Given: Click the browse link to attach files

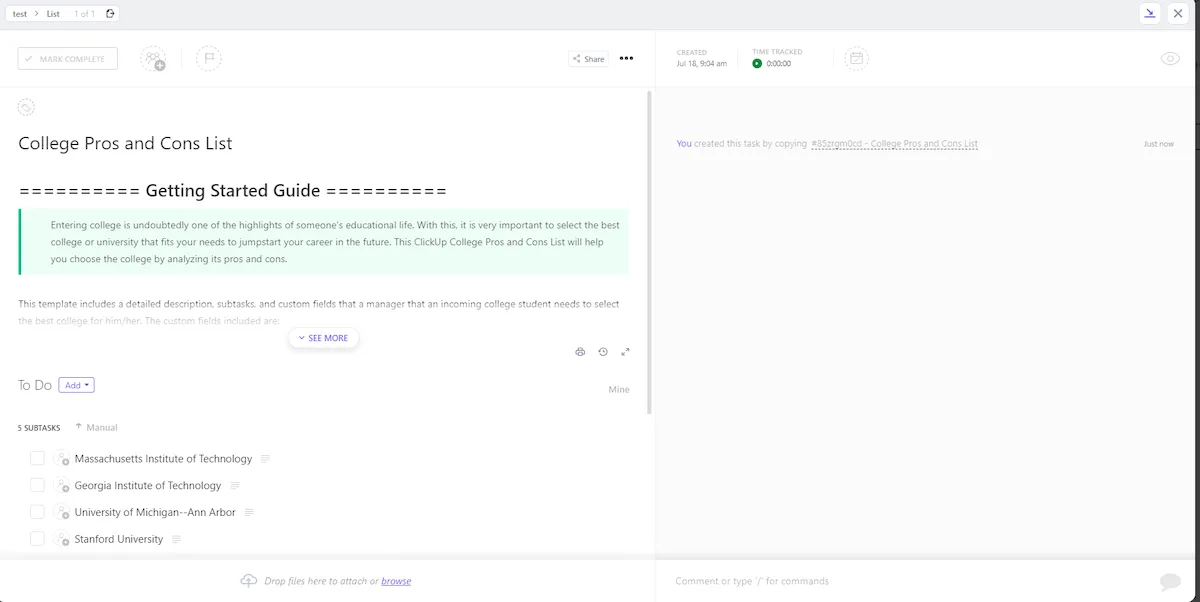Looking at the screenshot, I should [396, 581].
